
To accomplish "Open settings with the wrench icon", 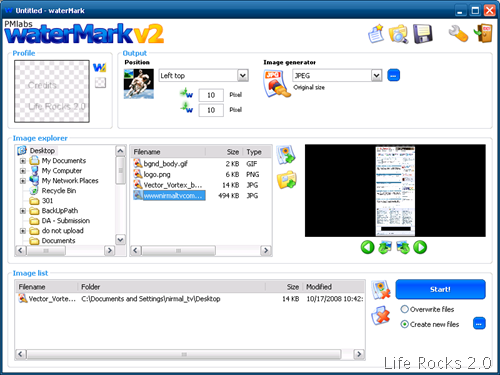I will pos(458,34).
